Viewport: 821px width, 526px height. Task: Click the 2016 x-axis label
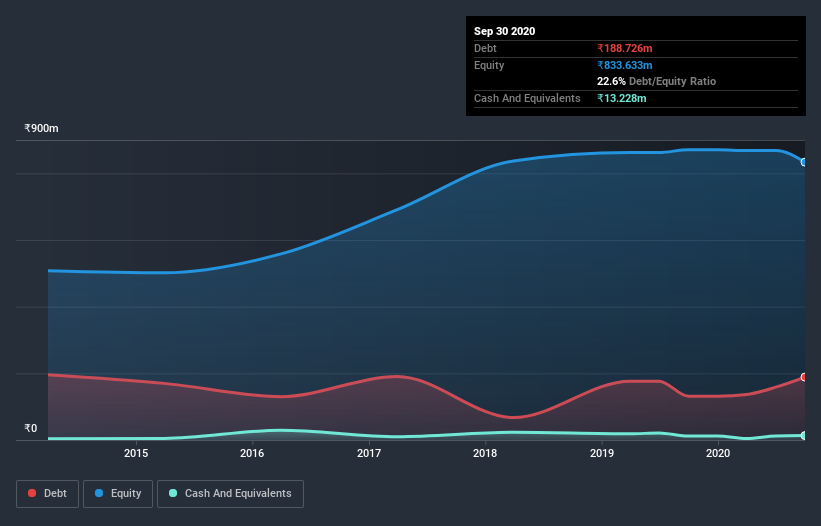(x=252, y=453)
